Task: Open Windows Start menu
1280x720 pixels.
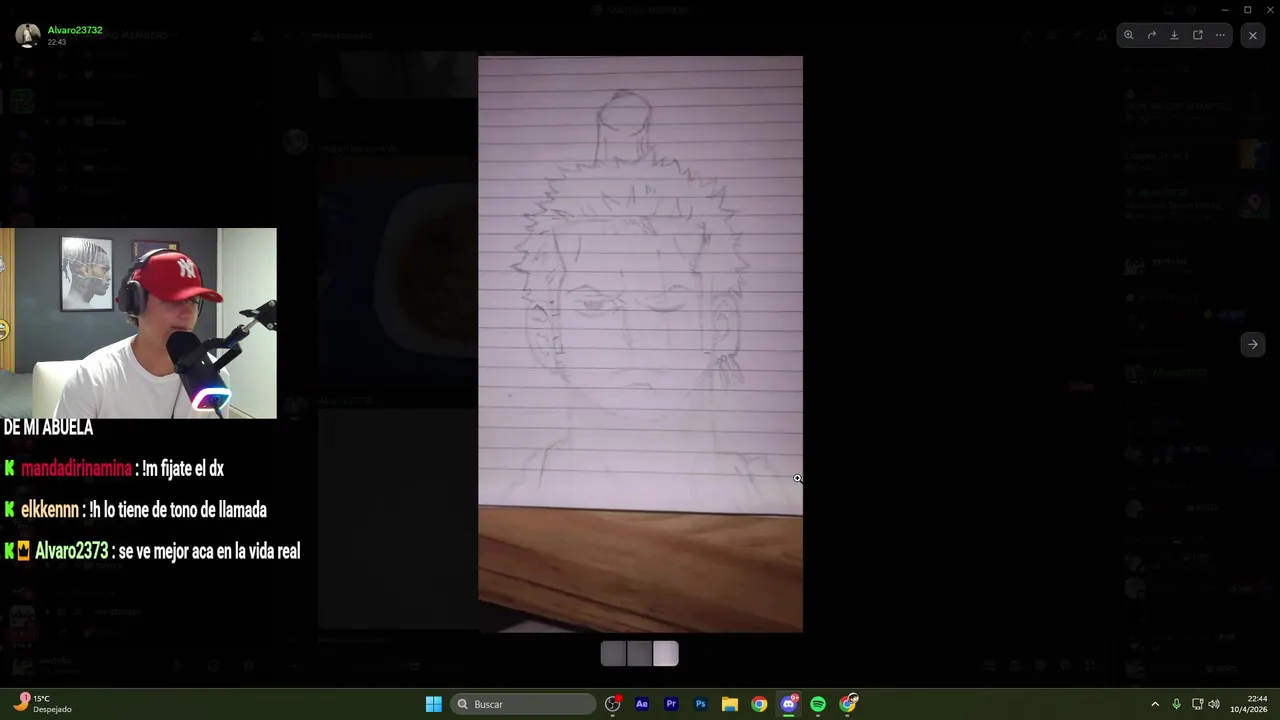Action: tap(434, 704)
